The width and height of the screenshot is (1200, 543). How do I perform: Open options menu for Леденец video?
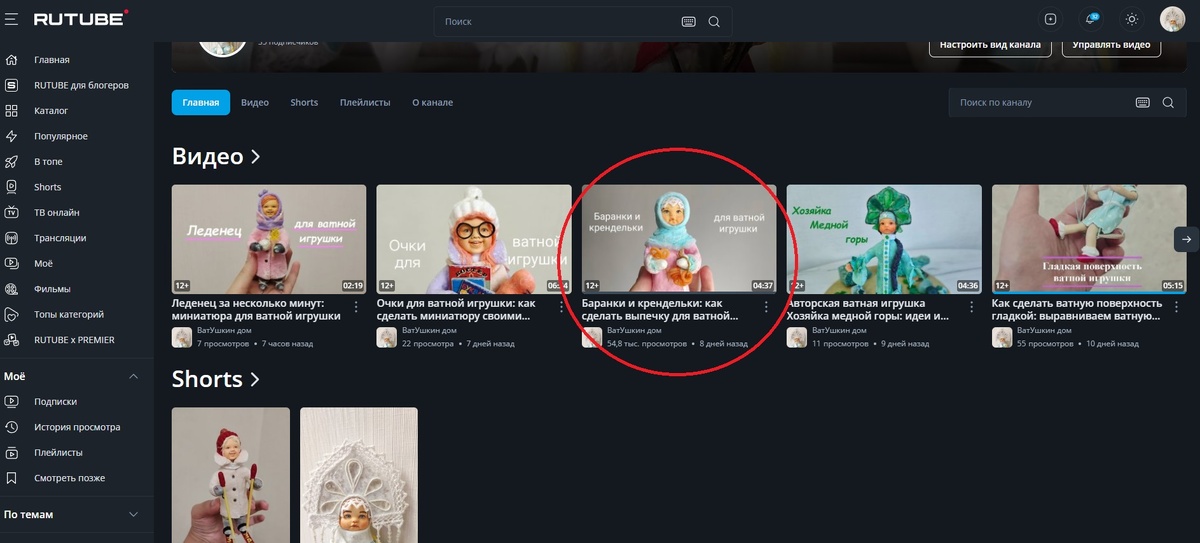pyautogui.click(x=357, y=307)
